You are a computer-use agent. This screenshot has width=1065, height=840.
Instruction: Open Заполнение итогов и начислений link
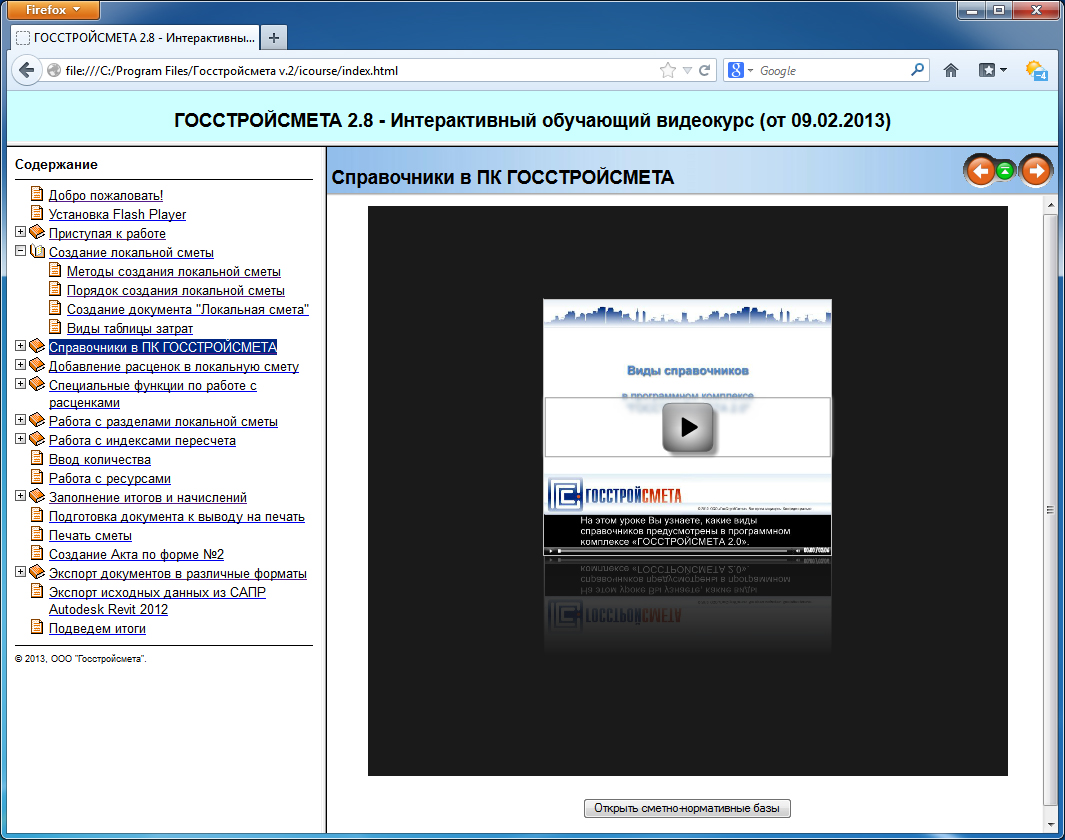(x=148, y=498)
